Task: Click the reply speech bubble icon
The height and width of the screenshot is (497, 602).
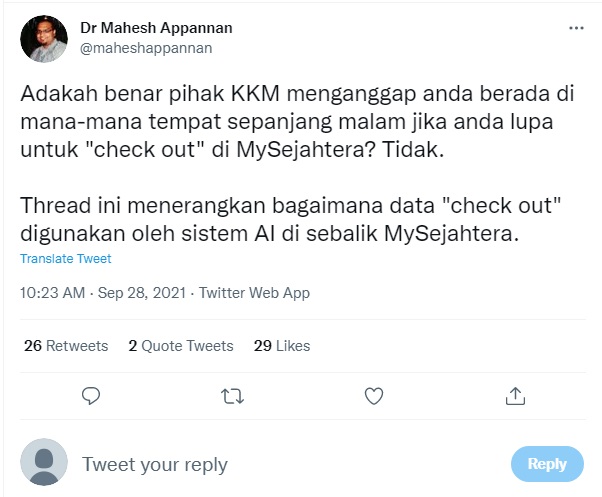Action: coord(91,396)
